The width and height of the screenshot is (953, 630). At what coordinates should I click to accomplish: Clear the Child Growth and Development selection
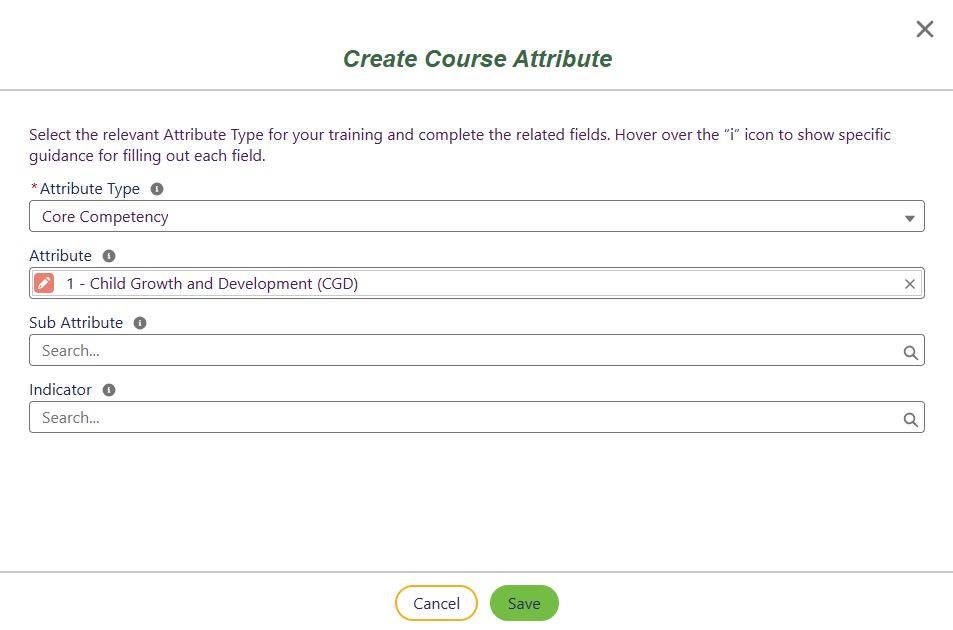[x=909, y=284]
